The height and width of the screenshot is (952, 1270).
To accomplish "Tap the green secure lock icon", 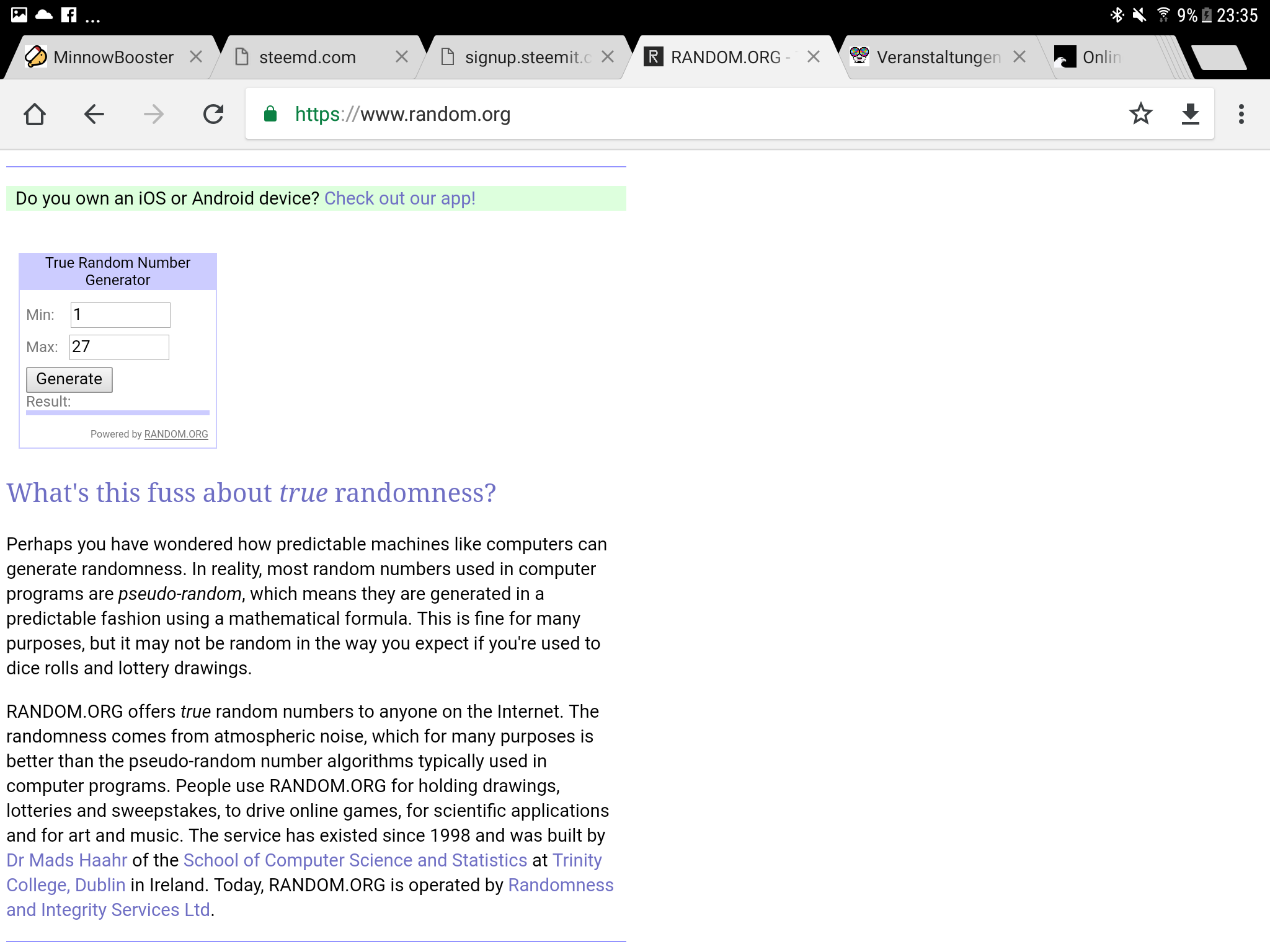I will 270,114.
